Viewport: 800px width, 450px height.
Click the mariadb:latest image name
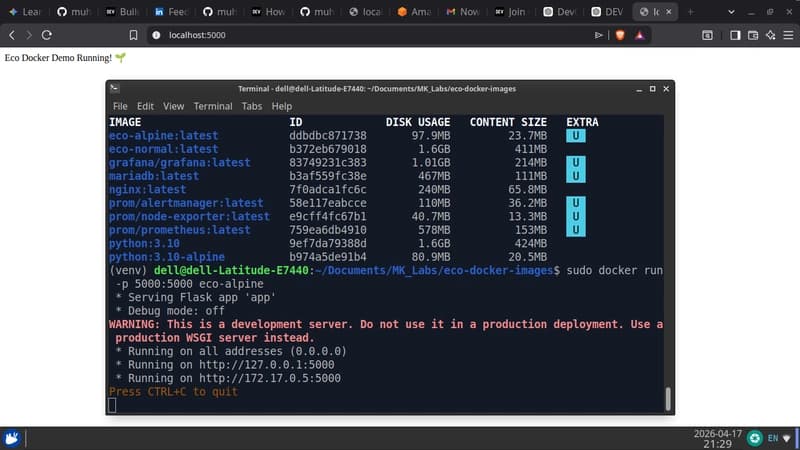coord(154,176)
